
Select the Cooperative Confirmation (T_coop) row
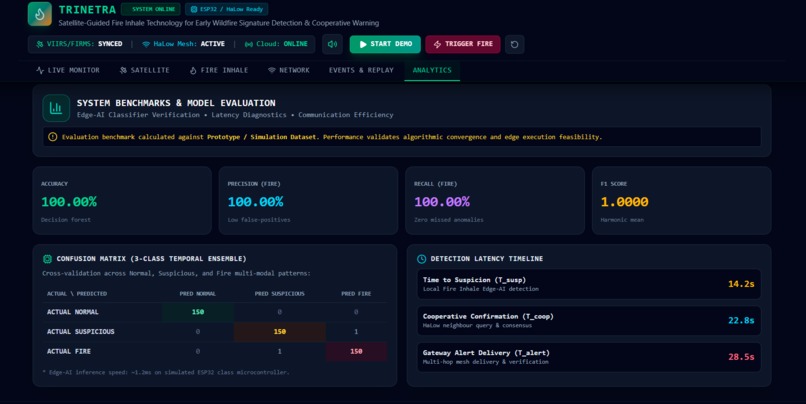click(x=589, y=320)
